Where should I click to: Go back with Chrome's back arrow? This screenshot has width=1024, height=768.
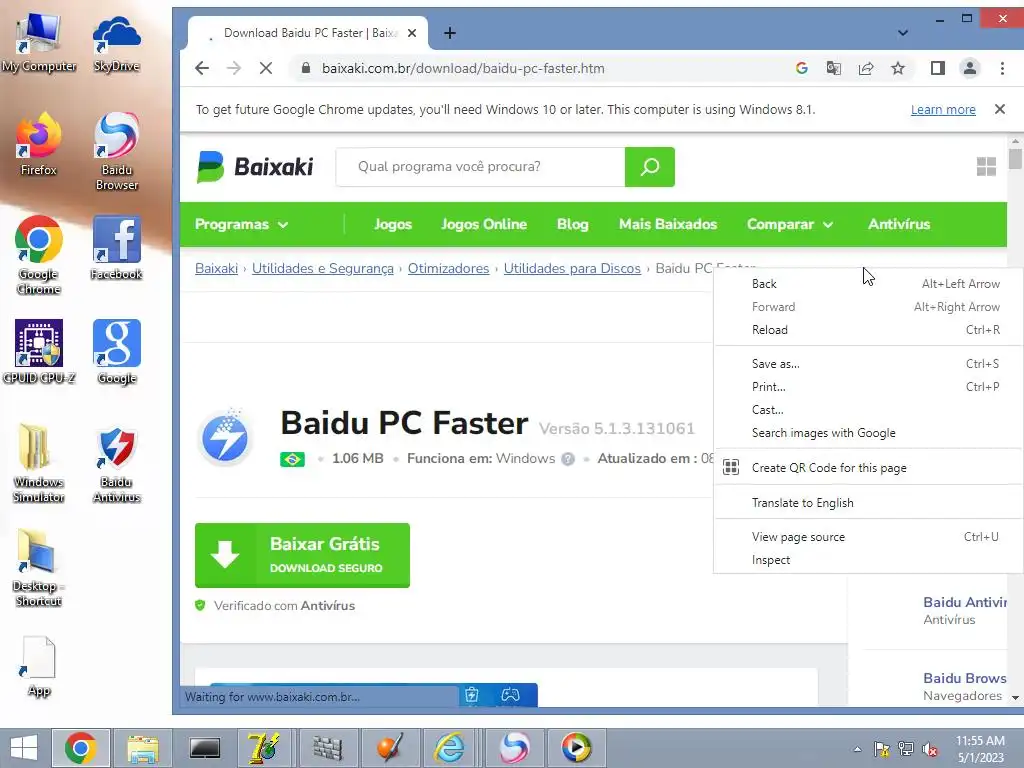(202, 68)
